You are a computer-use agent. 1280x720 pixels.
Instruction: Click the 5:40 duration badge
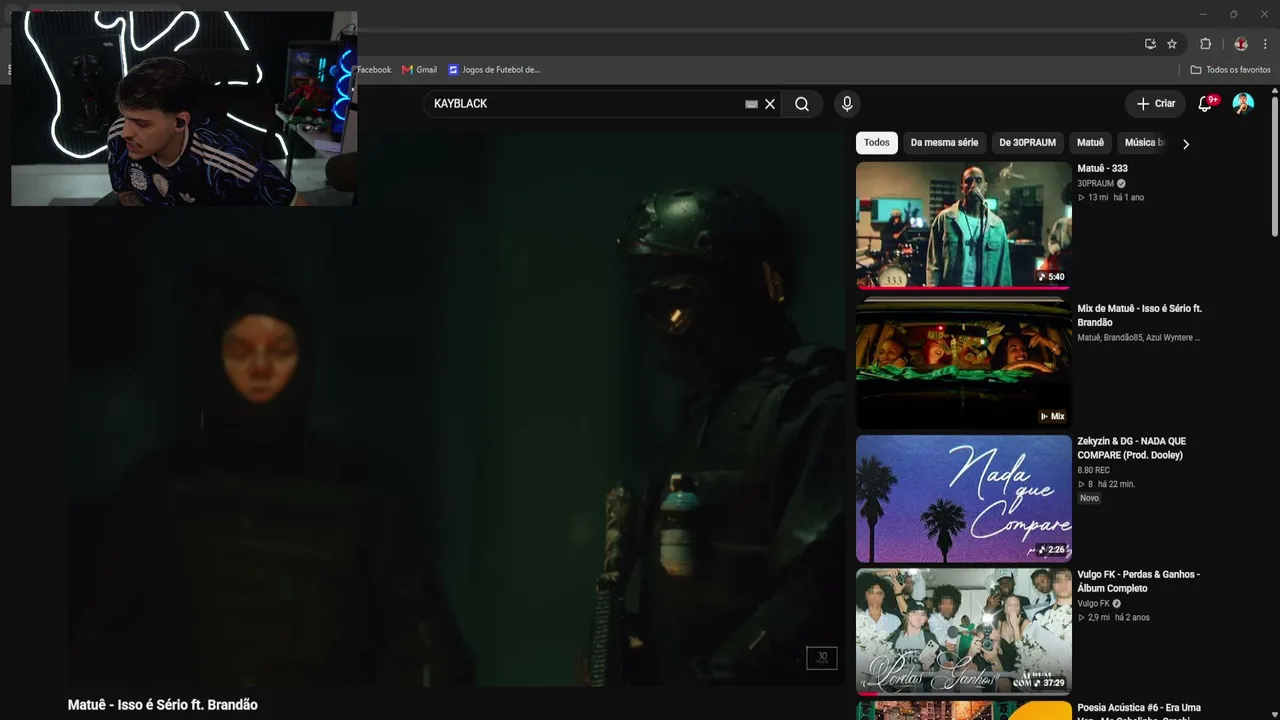point(1051,277)
